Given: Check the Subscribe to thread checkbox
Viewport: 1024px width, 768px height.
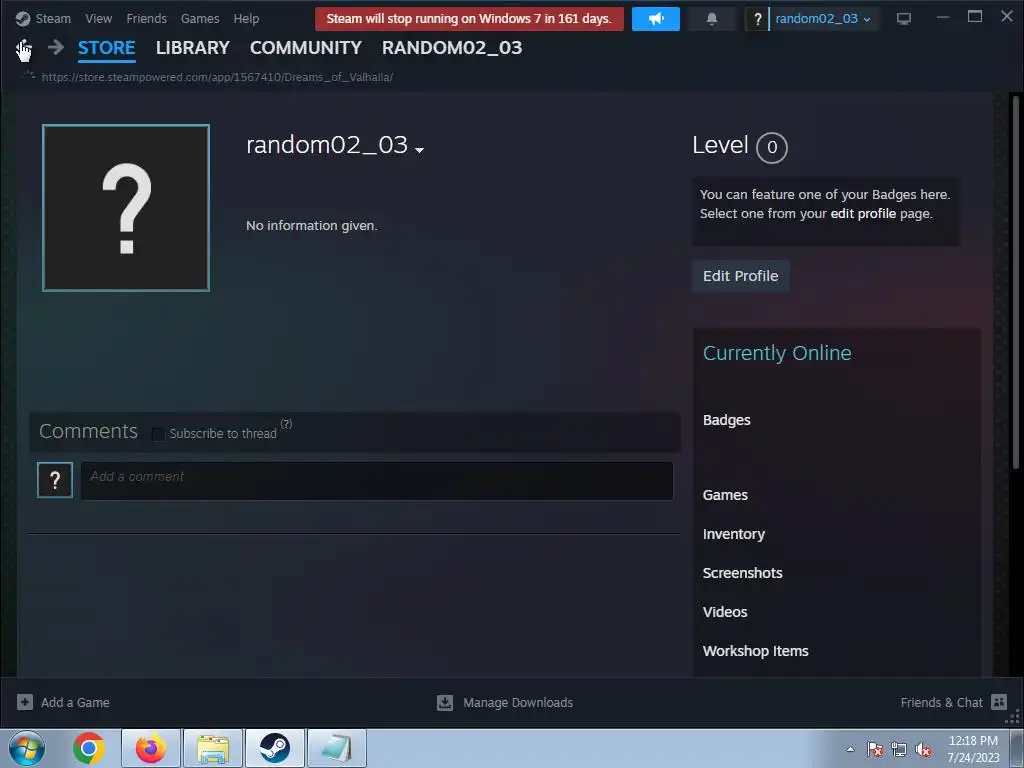Looking at the screenshot, I should pyautogui.click(x=158, y=434).
